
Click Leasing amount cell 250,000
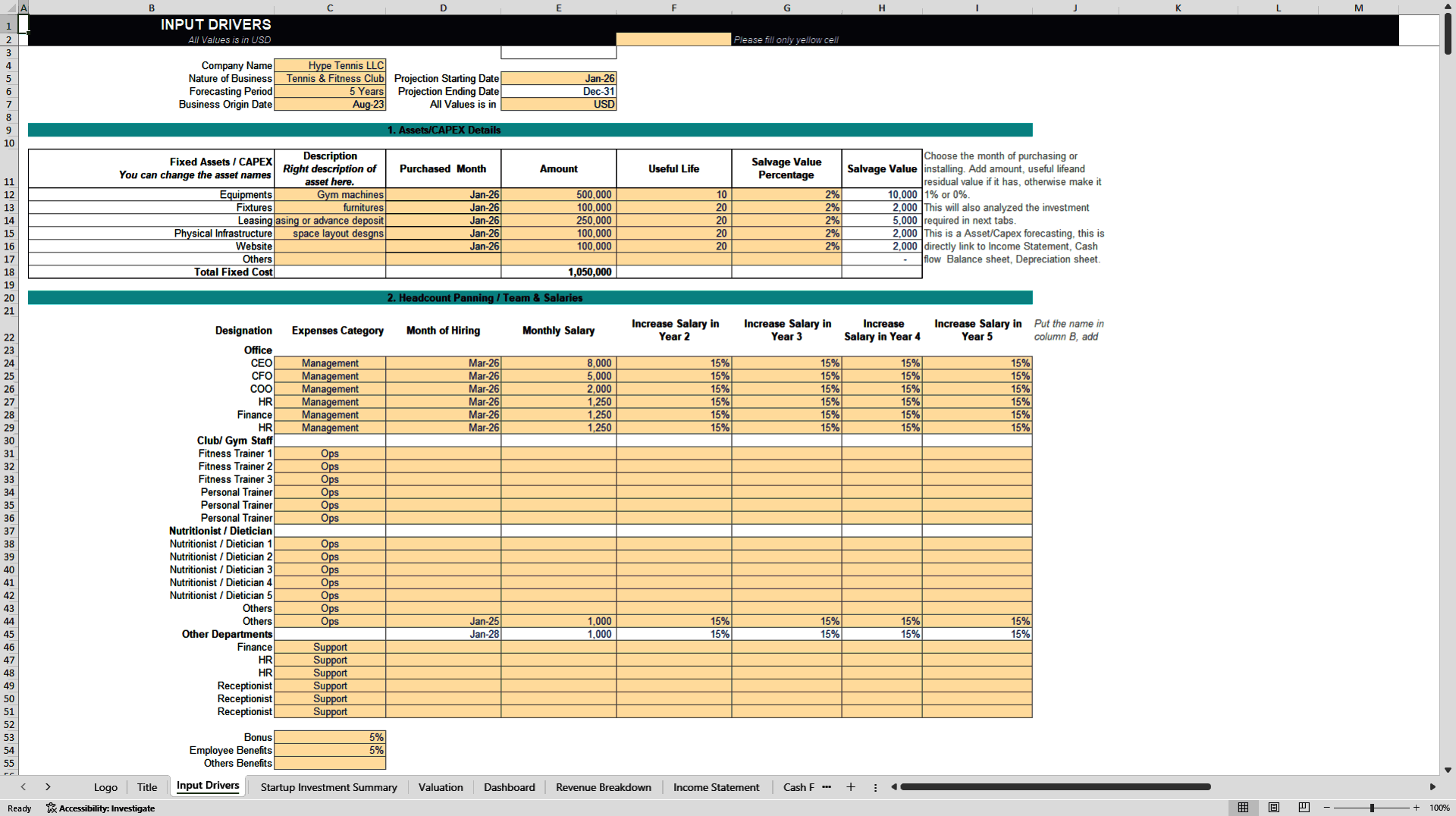pos(559,221)
